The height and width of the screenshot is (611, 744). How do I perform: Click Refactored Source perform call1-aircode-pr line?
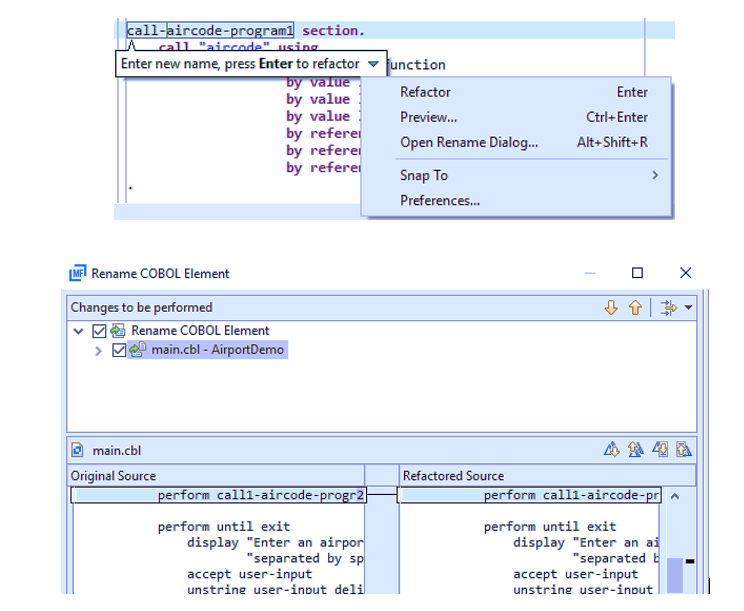[530, 495]
